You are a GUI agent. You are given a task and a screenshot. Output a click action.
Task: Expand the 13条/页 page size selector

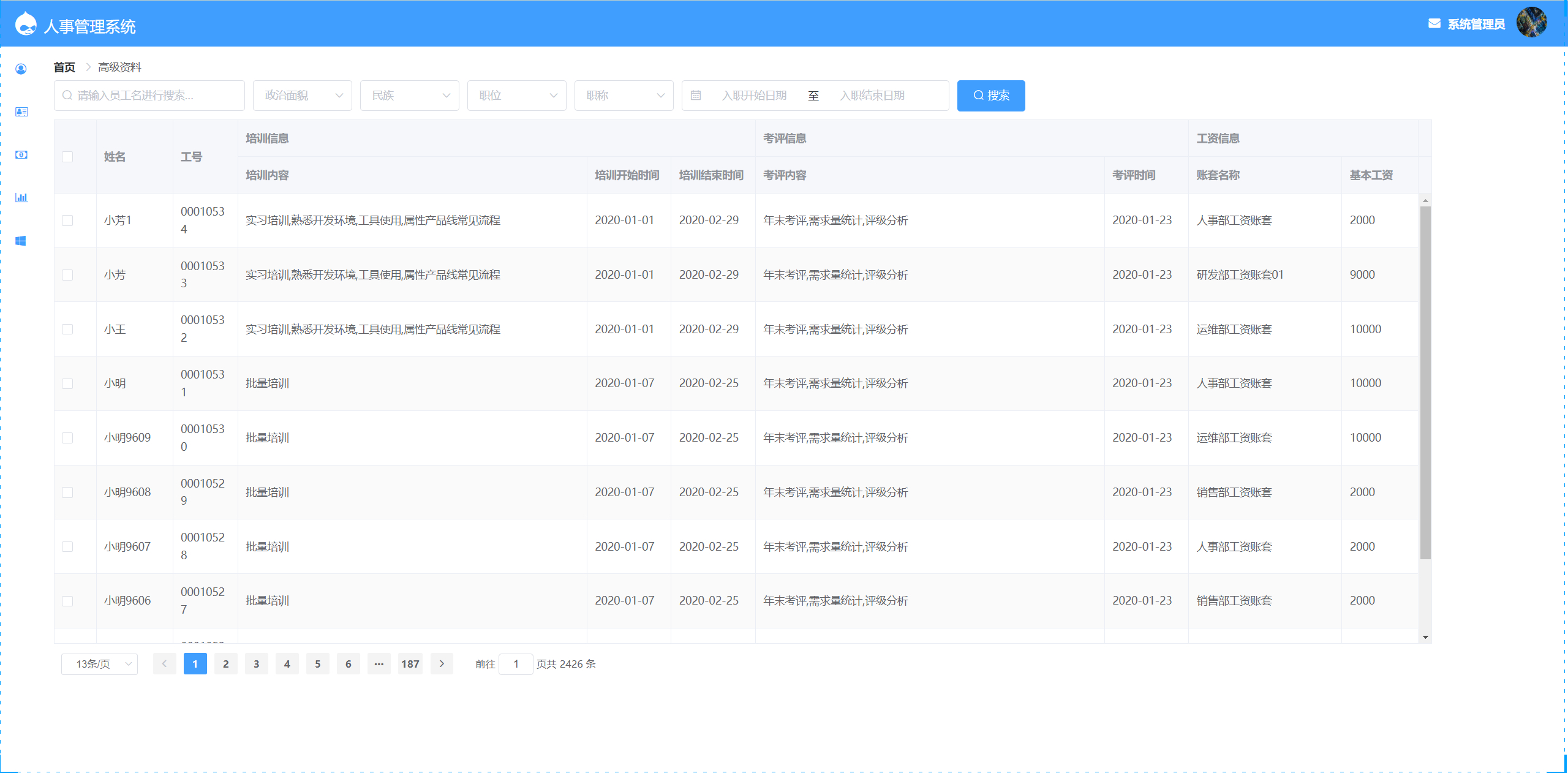click(x=99, y=664)
